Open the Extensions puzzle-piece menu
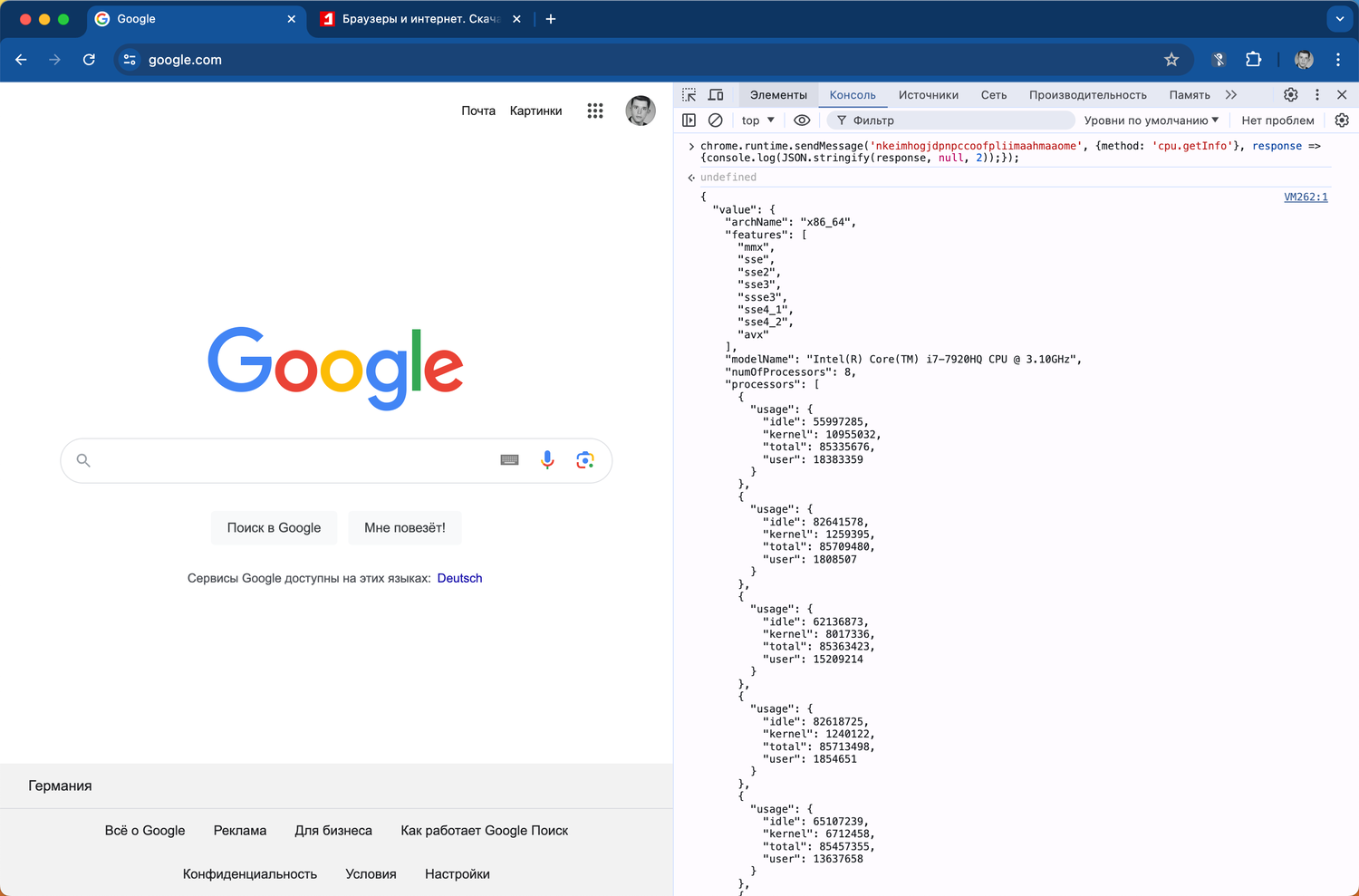Viewport: 1359px width, 896px height. tap(1254, 60)
